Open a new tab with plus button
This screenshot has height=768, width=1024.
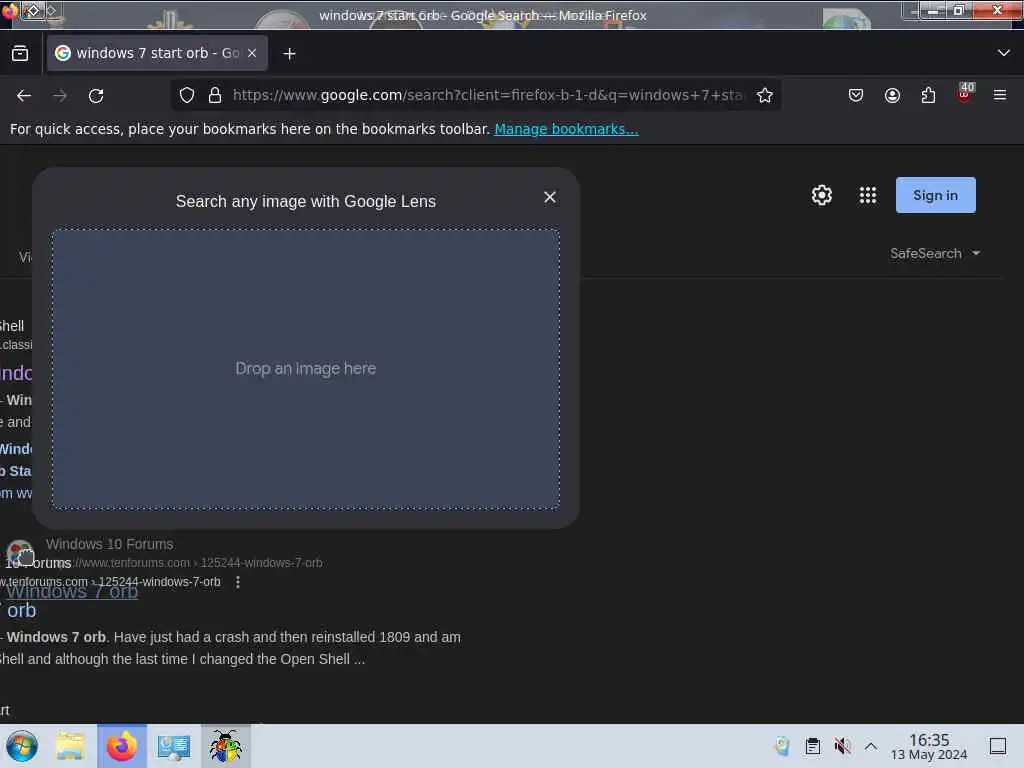289,54
